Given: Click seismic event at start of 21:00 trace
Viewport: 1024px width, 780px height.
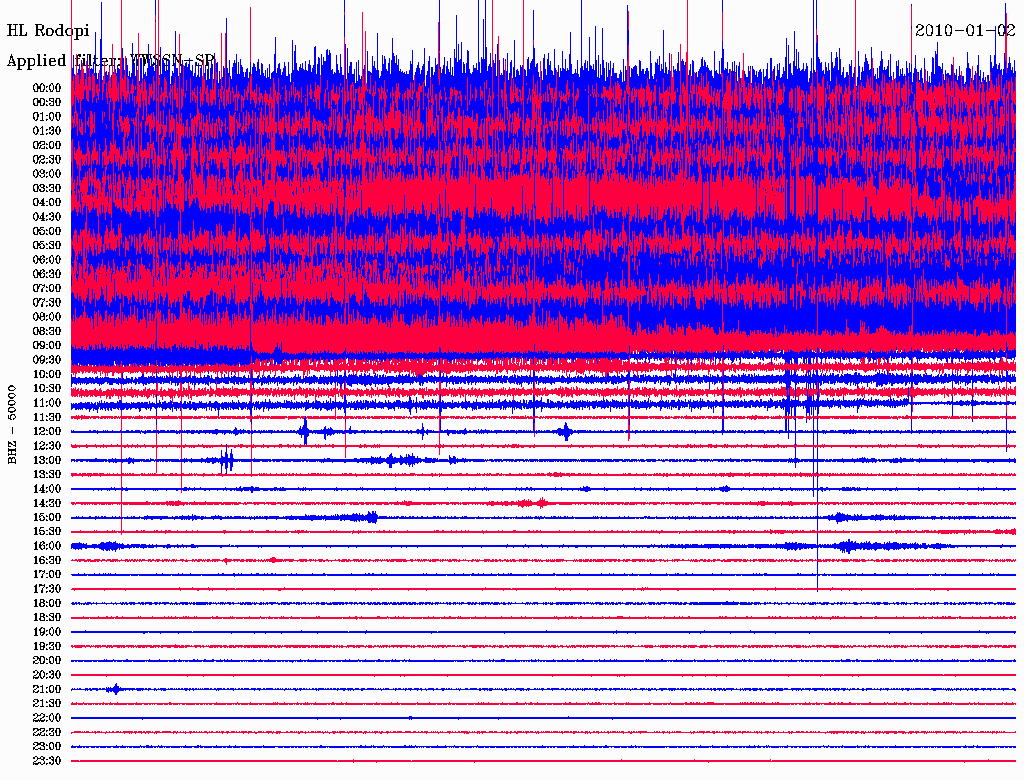Looking at the screenshot, I should [x=115, y=689].
